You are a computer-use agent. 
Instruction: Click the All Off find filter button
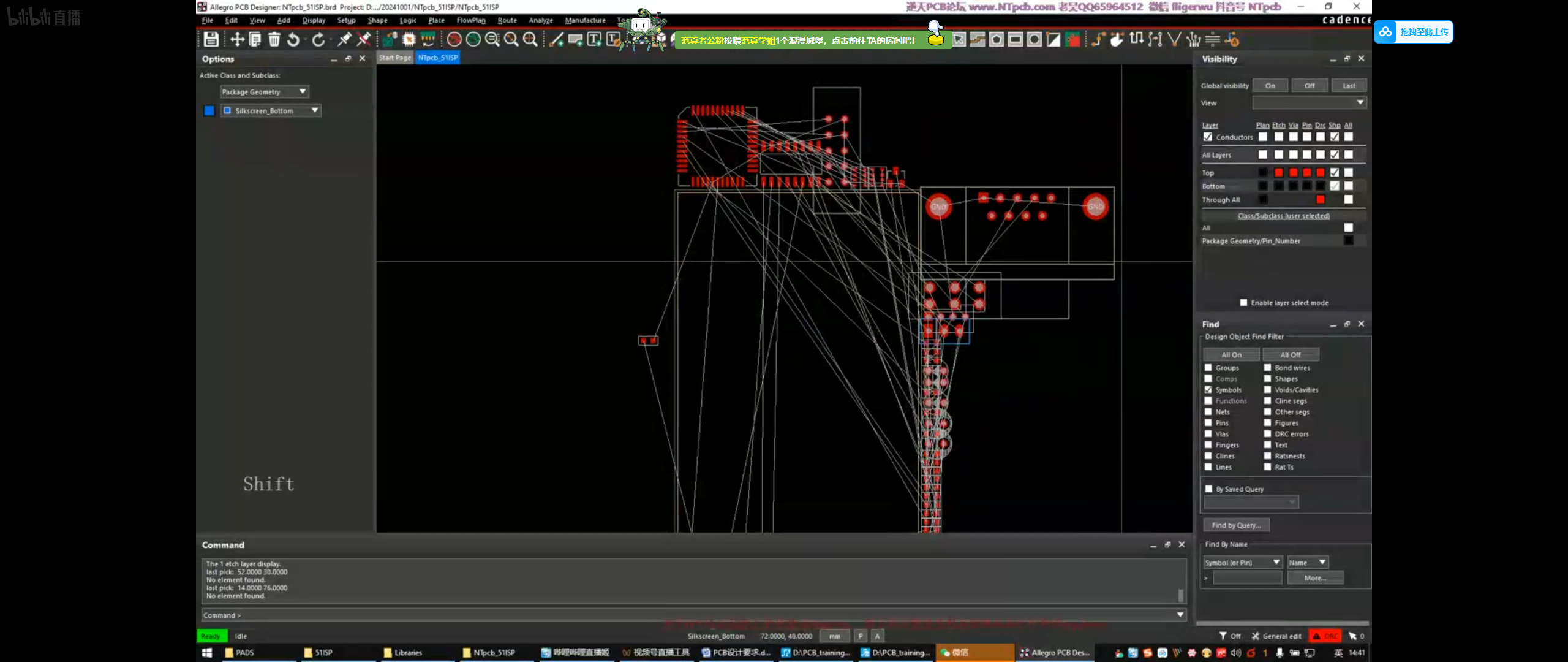[x=1291, y=355]
